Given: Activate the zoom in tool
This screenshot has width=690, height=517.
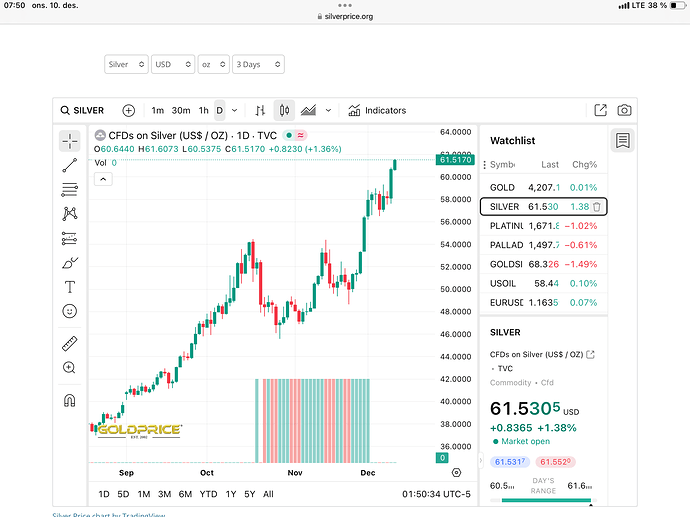Looking at the screenshot, I should coord(69,368).
